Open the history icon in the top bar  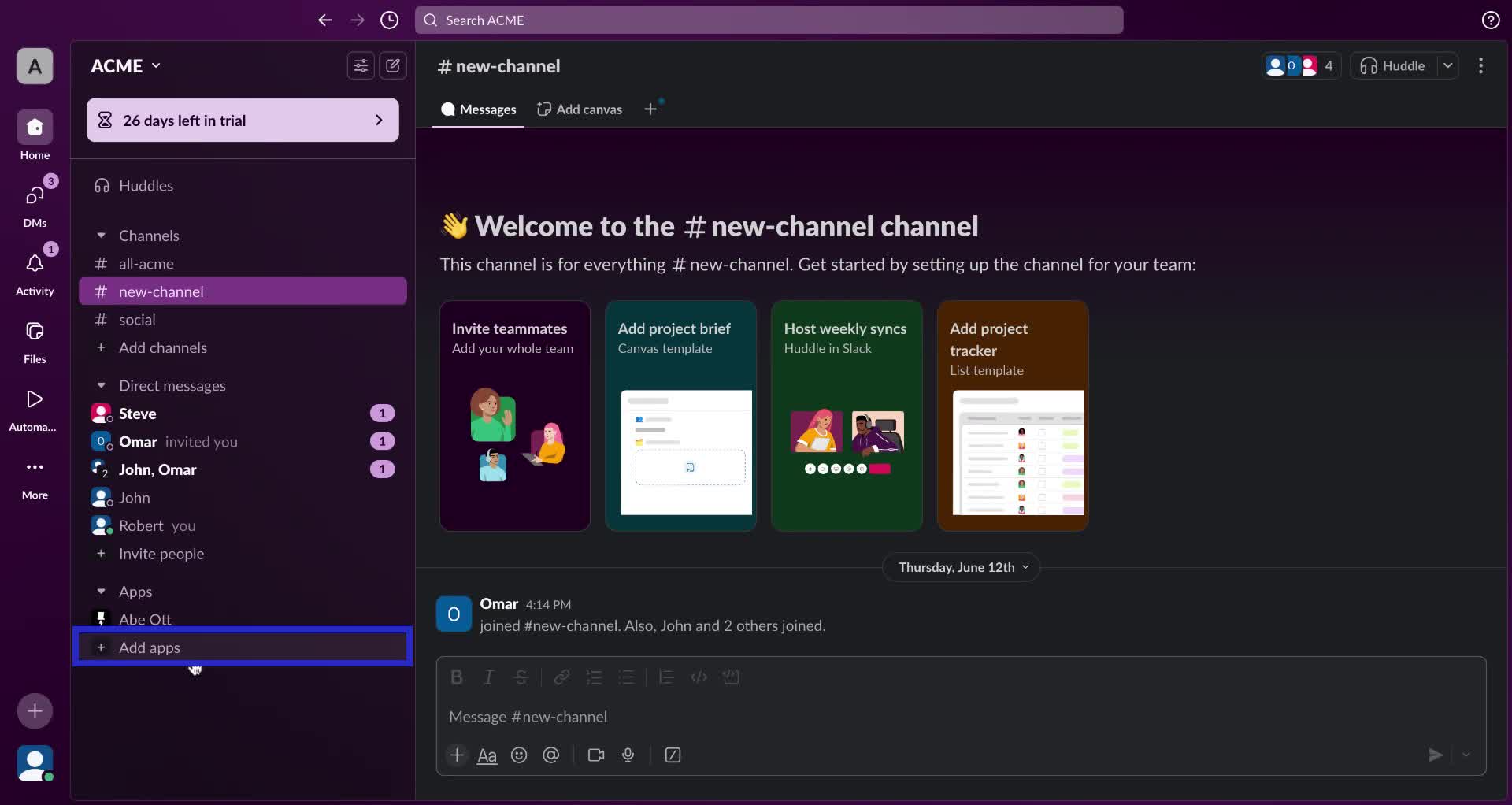point(389,20)
